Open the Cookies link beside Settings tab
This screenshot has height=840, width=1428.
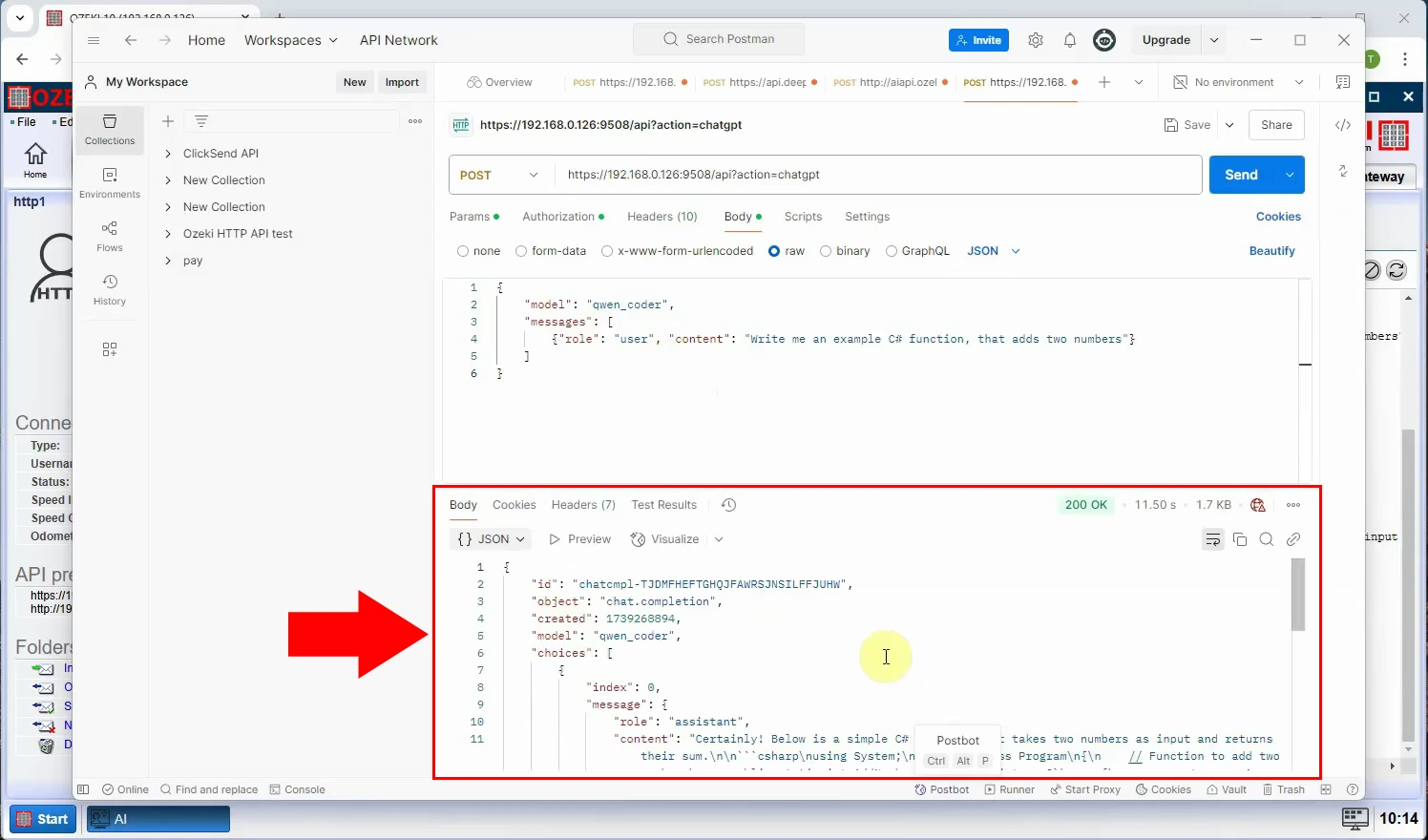(1278, 217)
